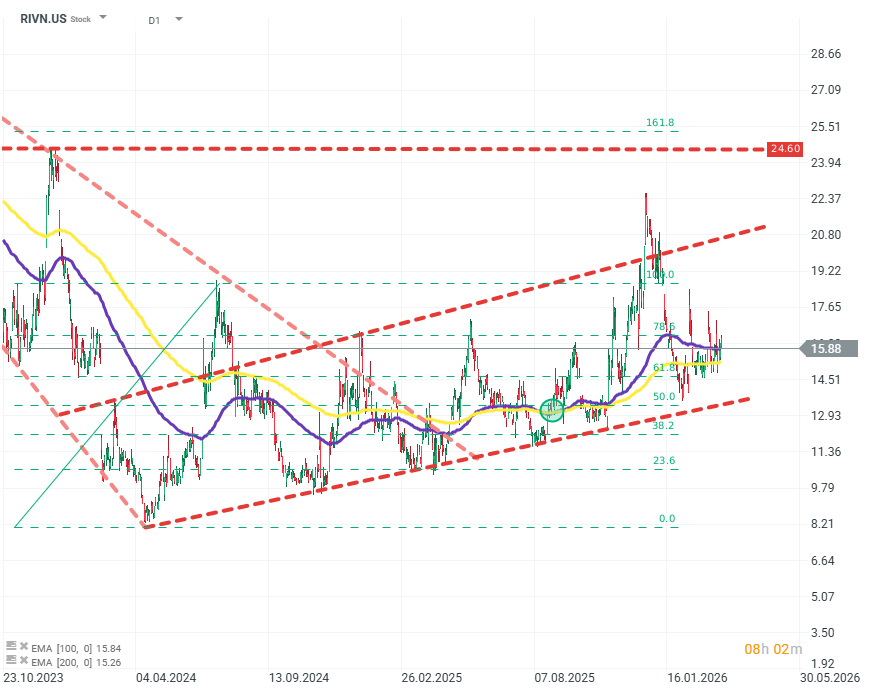Click the 08h 02m candle countdown timer
This screenshot has width=871, height=694.
(773, 650)
